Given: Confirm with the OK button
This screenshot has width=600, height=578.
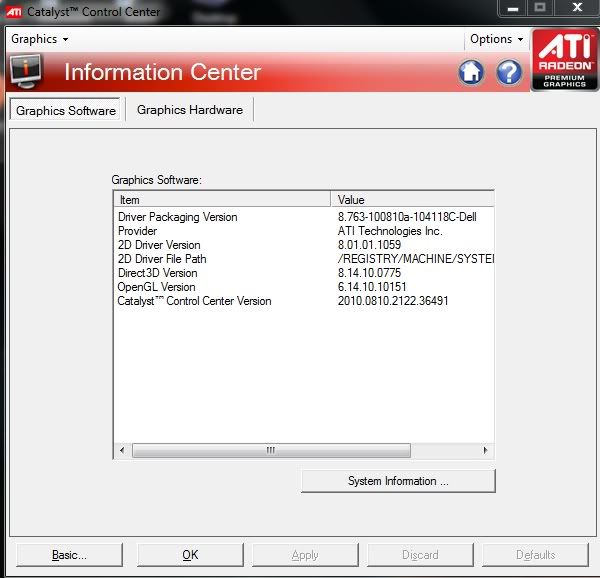Looking at the screenshot, I should [190, 555].
